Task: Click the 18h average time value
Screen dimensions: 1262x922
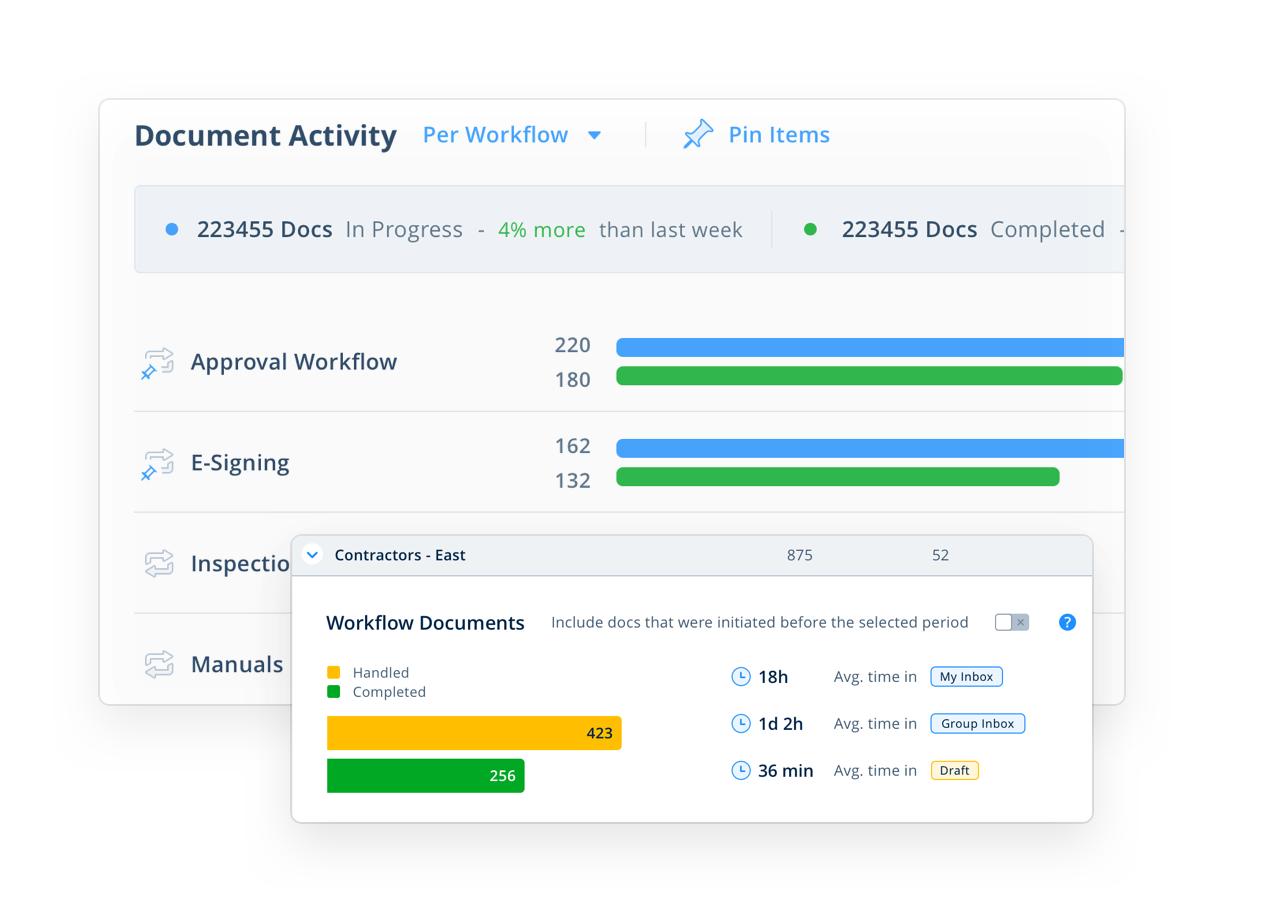Action: coord(773,677)
